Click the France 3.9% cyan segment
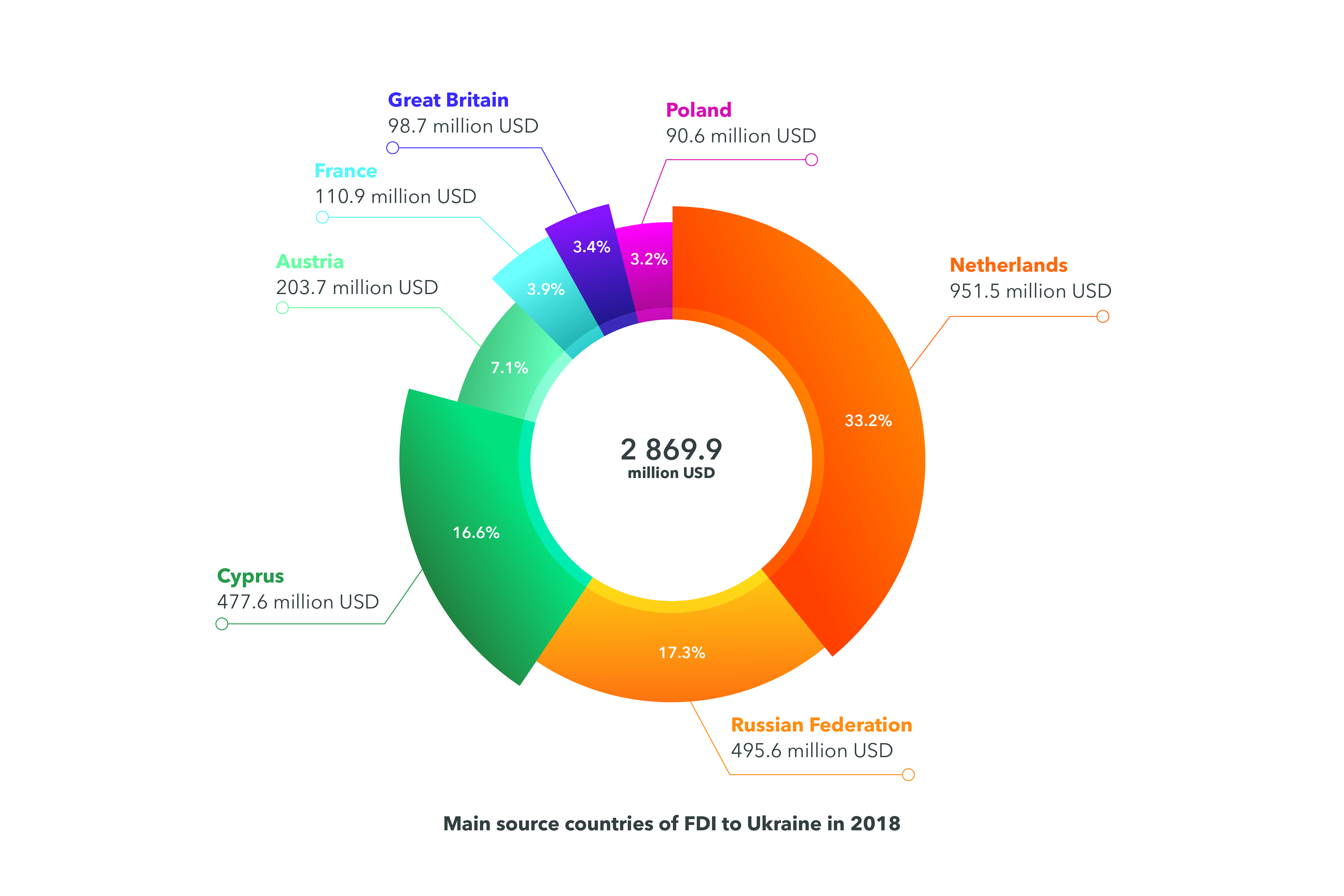This screenshot has width=1344, height=896. tap(545, 289)
